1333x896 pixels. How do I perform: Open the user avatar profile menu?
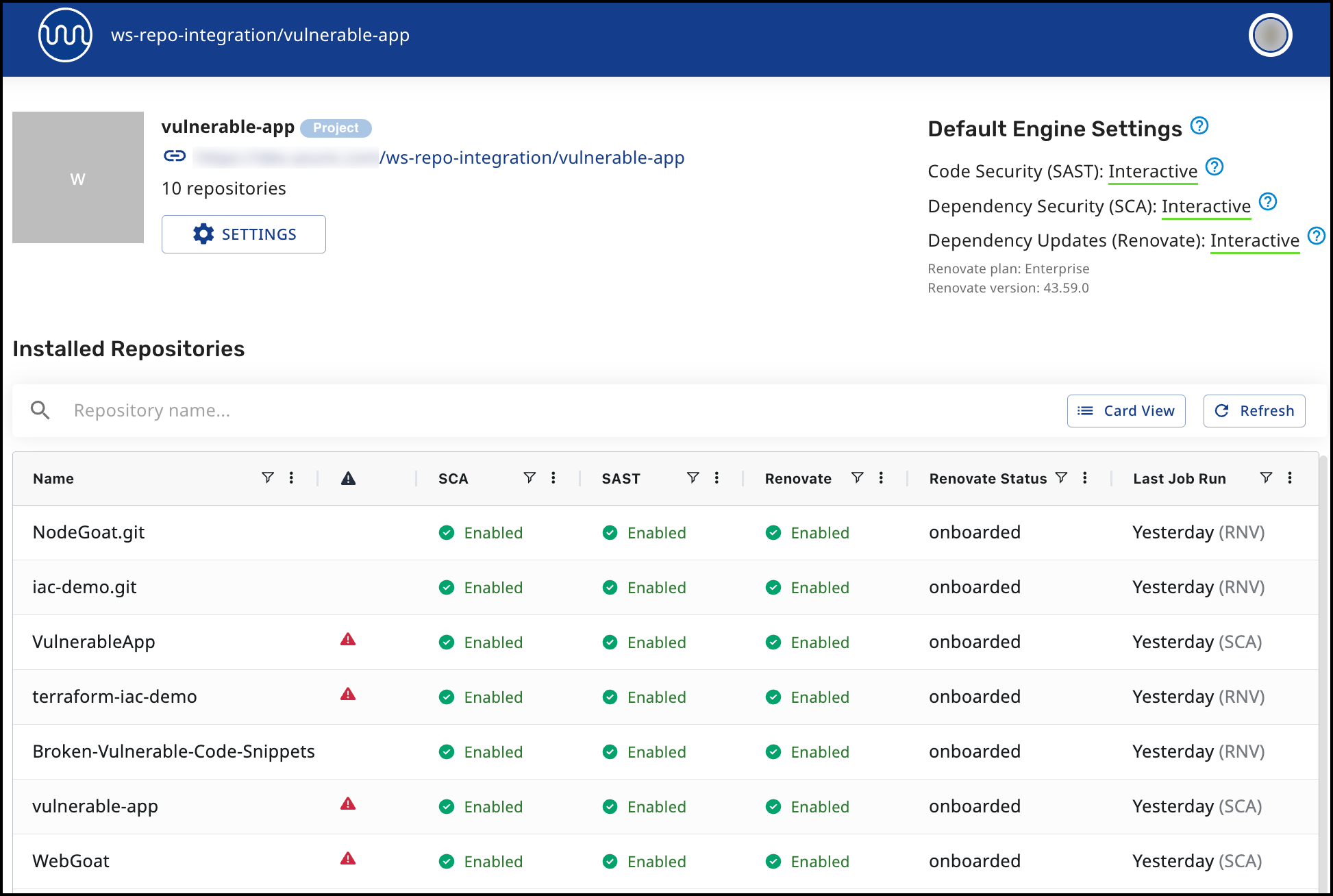(x=1270, y=35)
